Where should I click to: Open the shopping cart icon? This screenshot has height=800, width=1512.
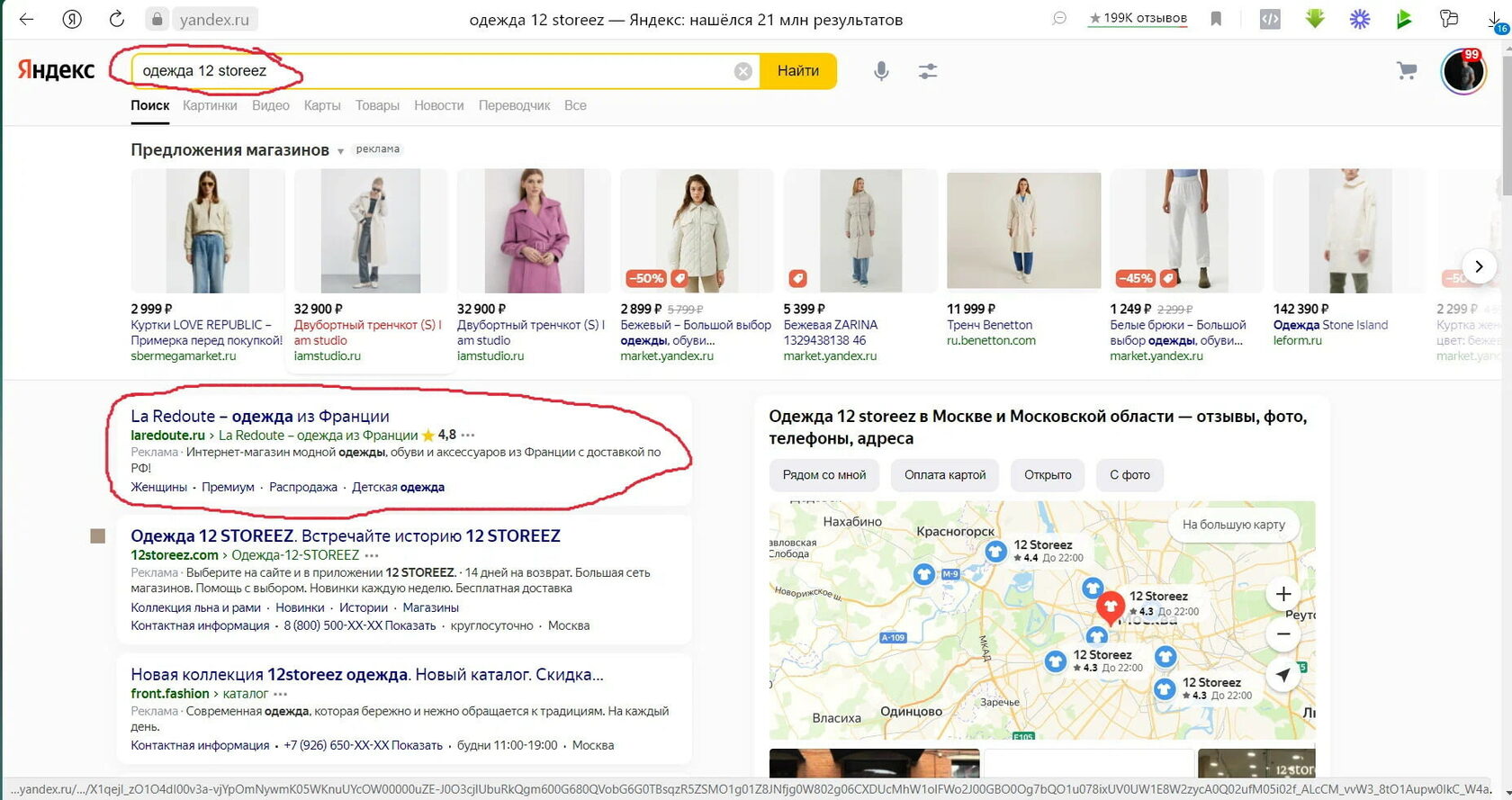tap(1407, 71)
